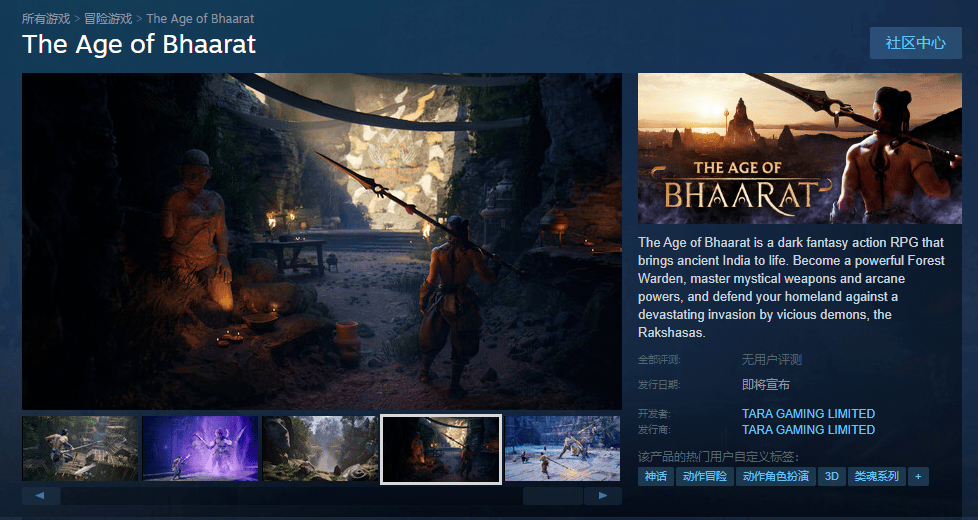Click The Age of Bhaarat breadcrumb link
978x520 pixels.
[200, 19]
